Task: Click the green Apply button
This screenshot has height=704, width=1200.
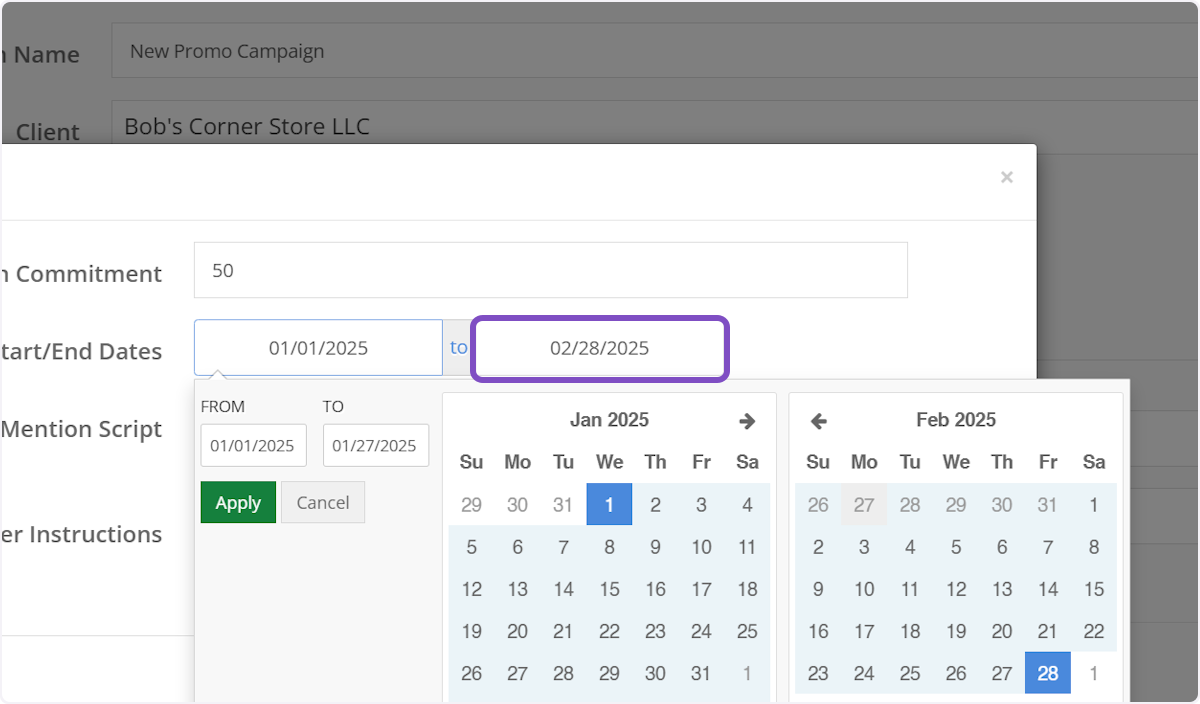Action: coord(238,503)
